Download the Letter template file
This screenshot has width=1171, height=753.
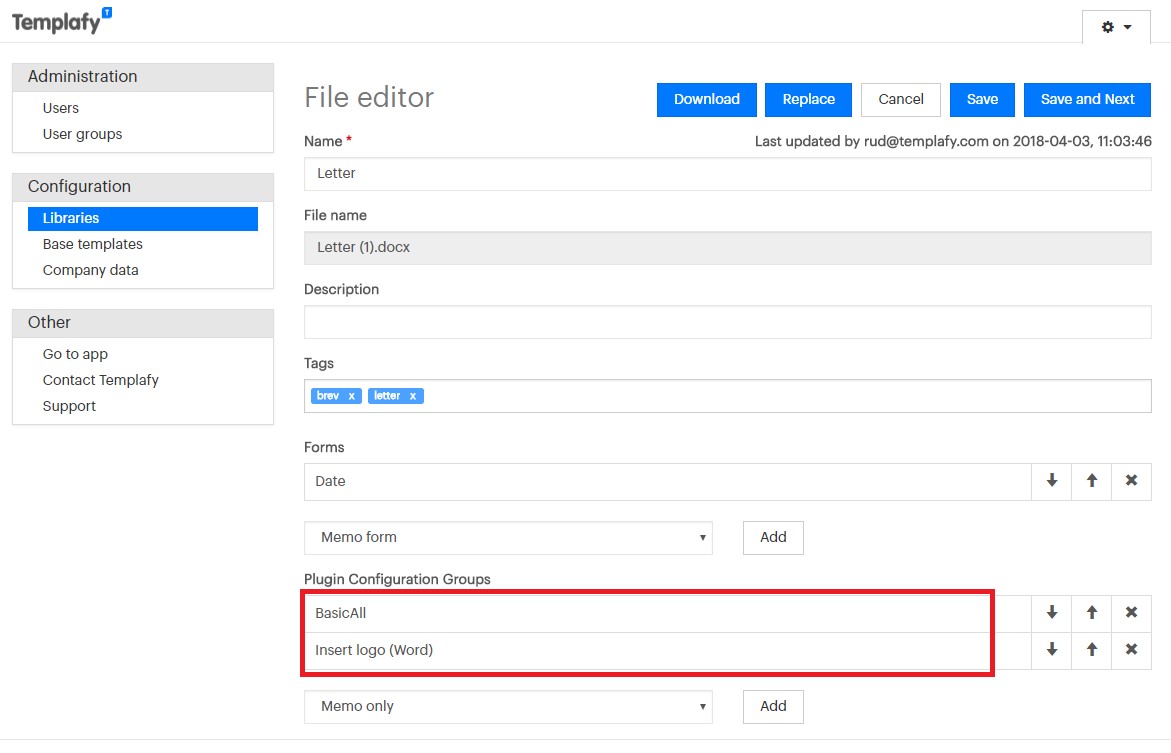[x=706, y=99]
